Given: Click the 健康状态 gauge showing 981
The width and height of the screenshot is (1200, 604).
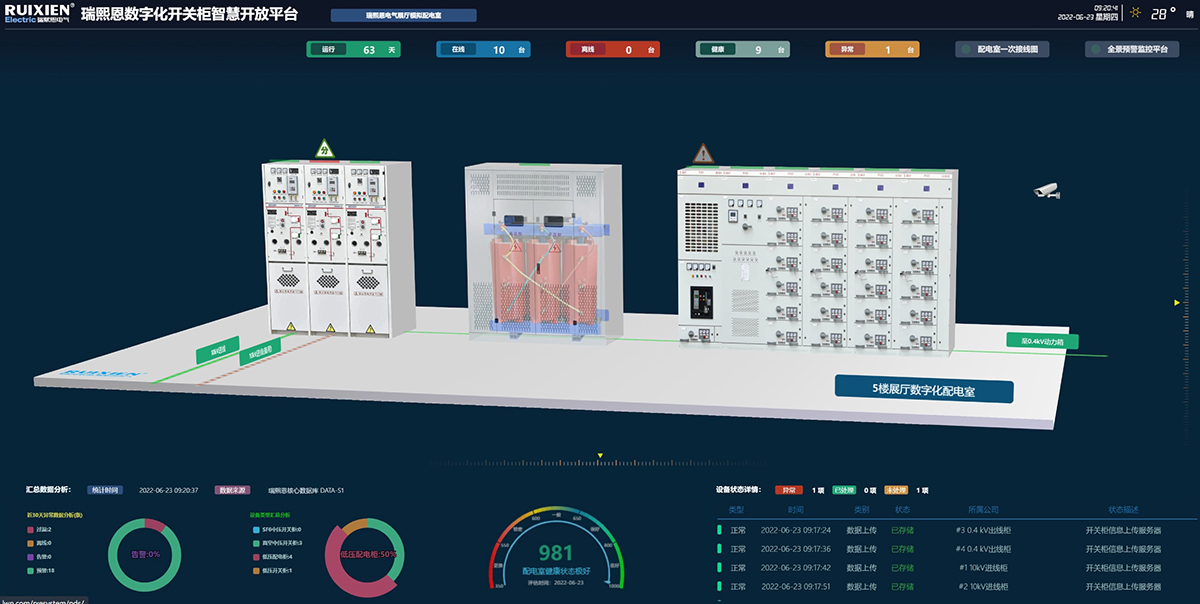Looking at the screenshot, I should point(558,552).
